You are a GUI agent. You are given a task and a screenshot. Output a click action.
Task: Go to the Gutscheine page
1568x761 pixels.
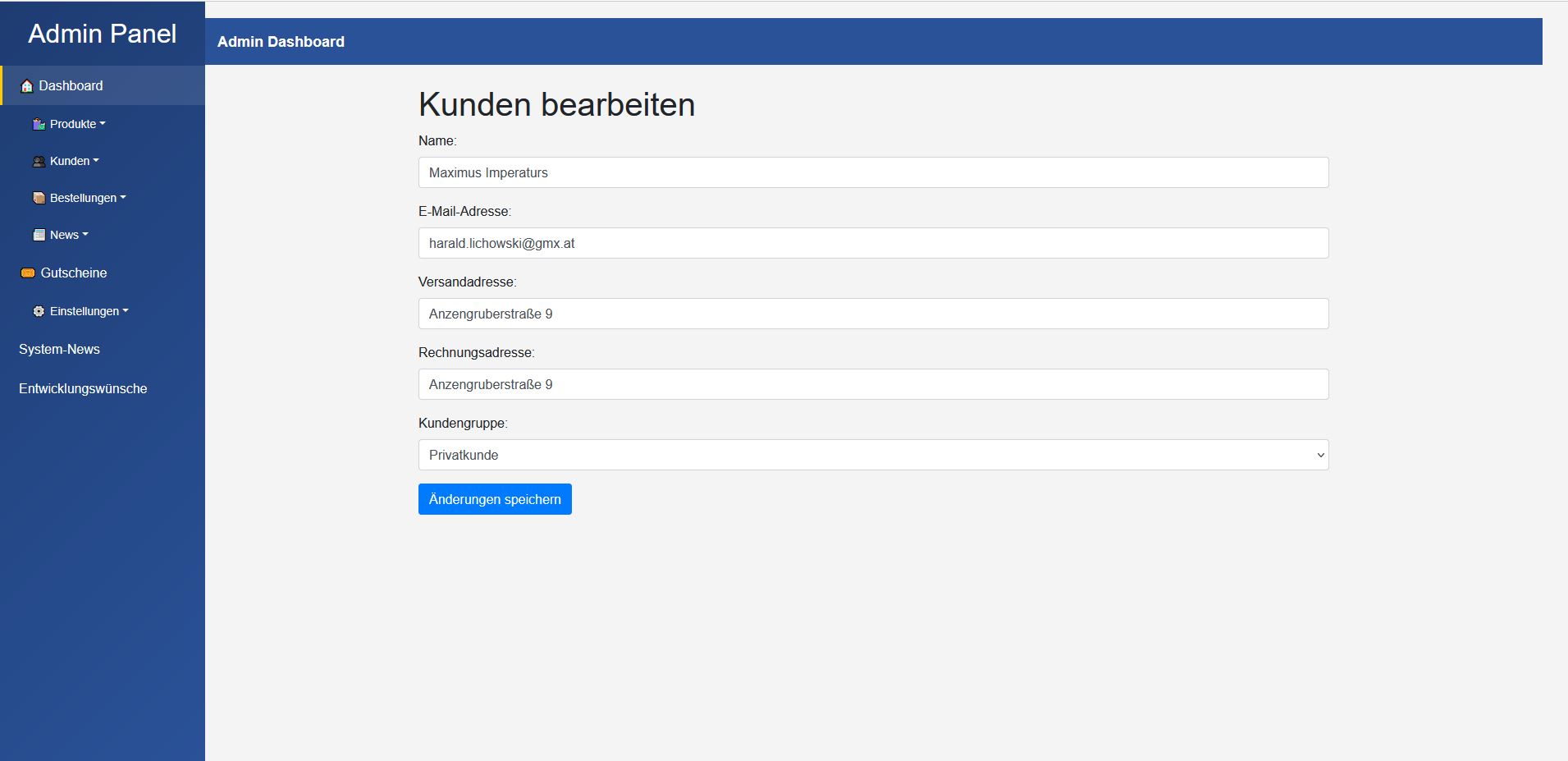(74, 273)
